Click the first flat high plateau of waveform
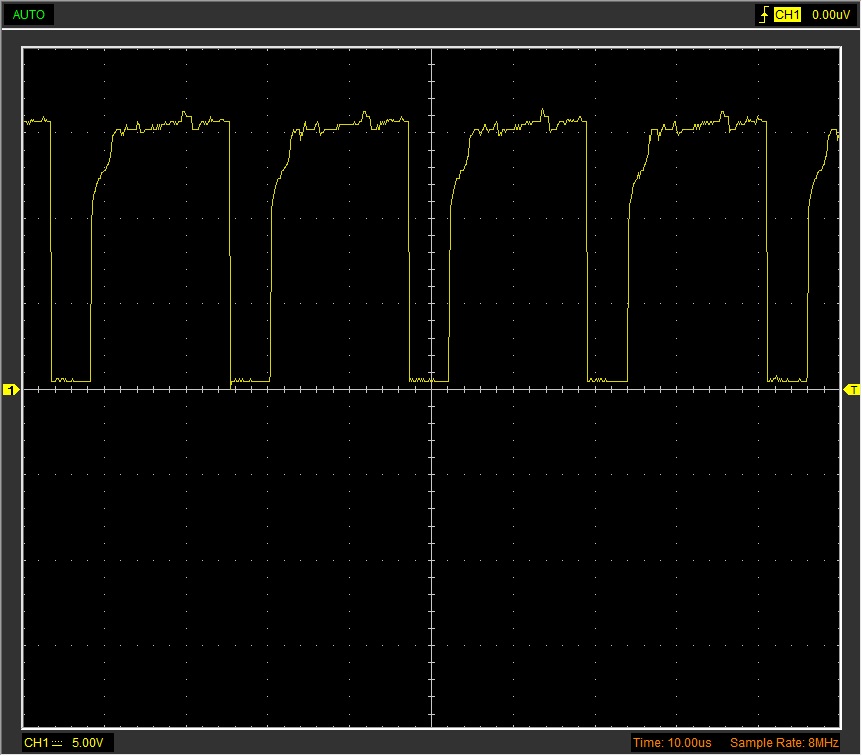Viewport: 862px width, 756px height. pyautogui.click(x=170, y=125)
